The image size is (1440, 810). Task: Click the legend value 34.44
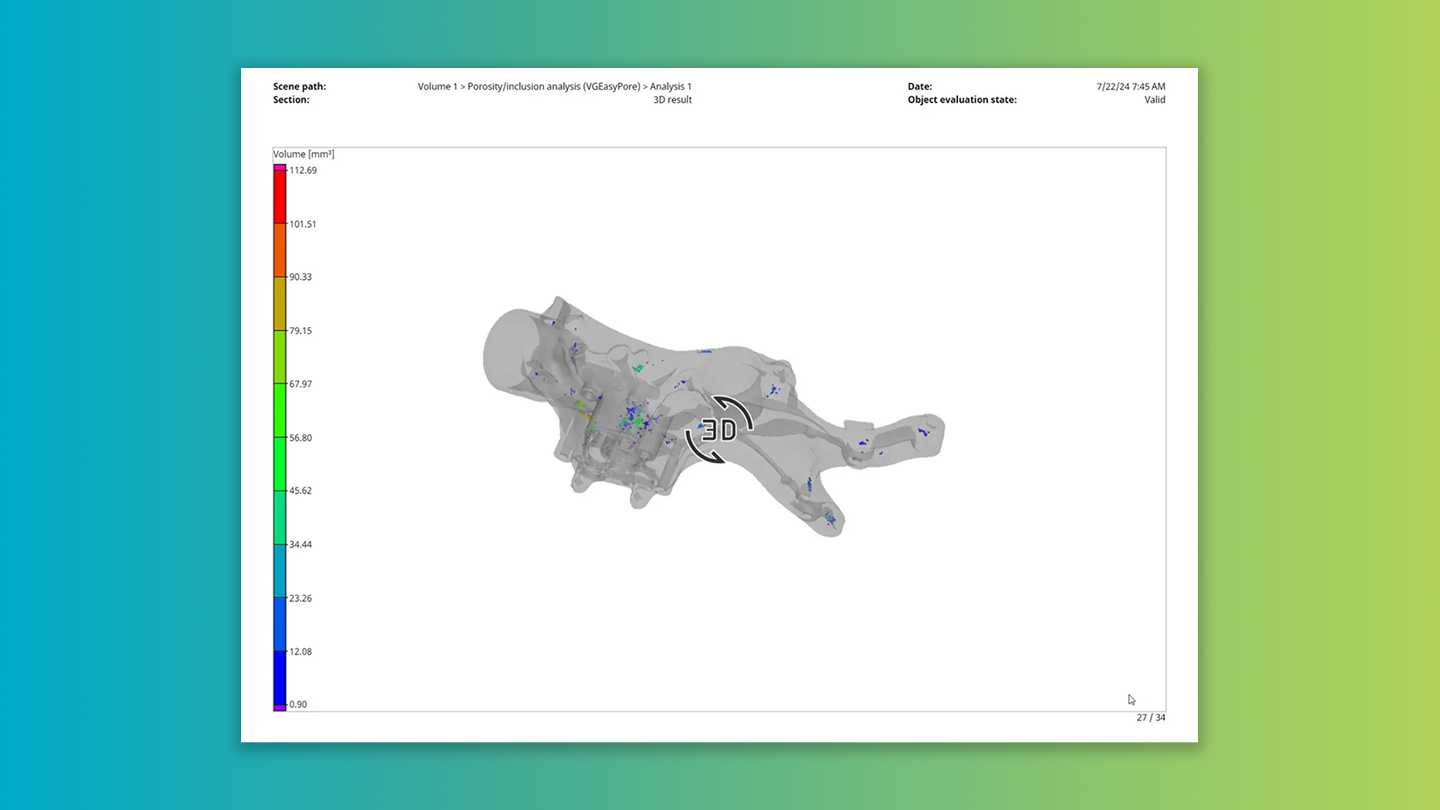301,545
